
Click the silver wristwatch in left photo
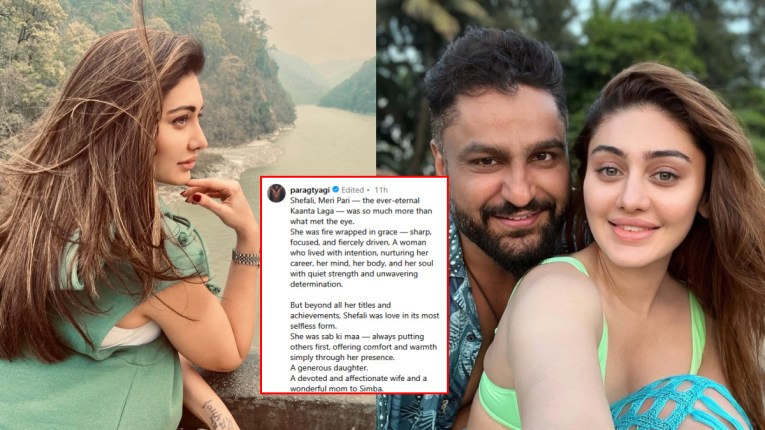coord(245,258)
